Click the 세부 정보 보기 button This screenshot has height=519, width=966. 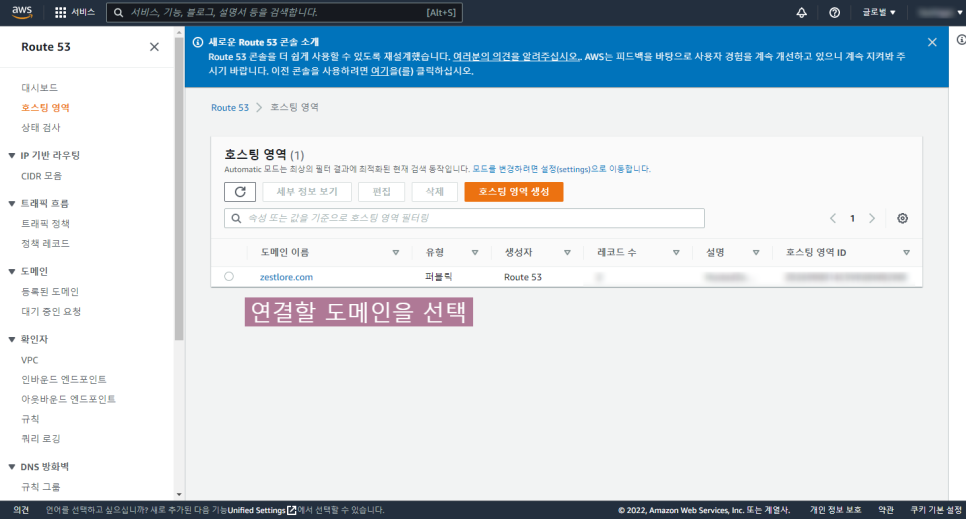(307, 192)
